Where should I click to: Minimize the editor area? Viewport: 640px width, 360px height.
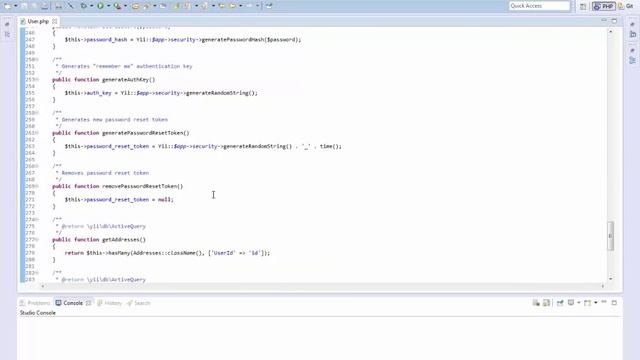pos(604,20)
